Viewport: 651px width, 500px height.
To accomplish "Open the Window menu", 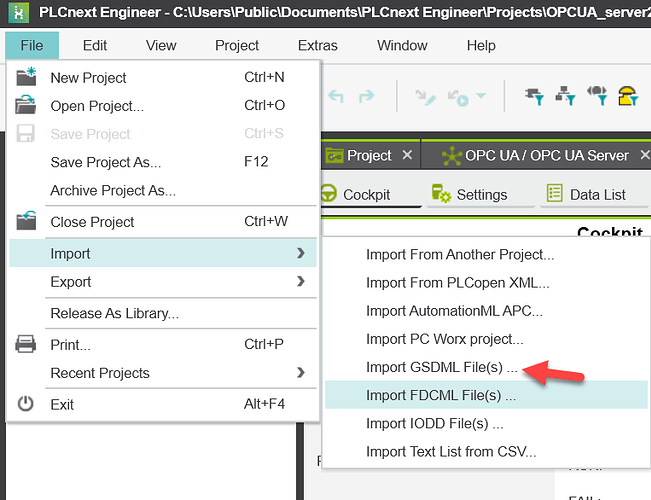I will (402, 45).
